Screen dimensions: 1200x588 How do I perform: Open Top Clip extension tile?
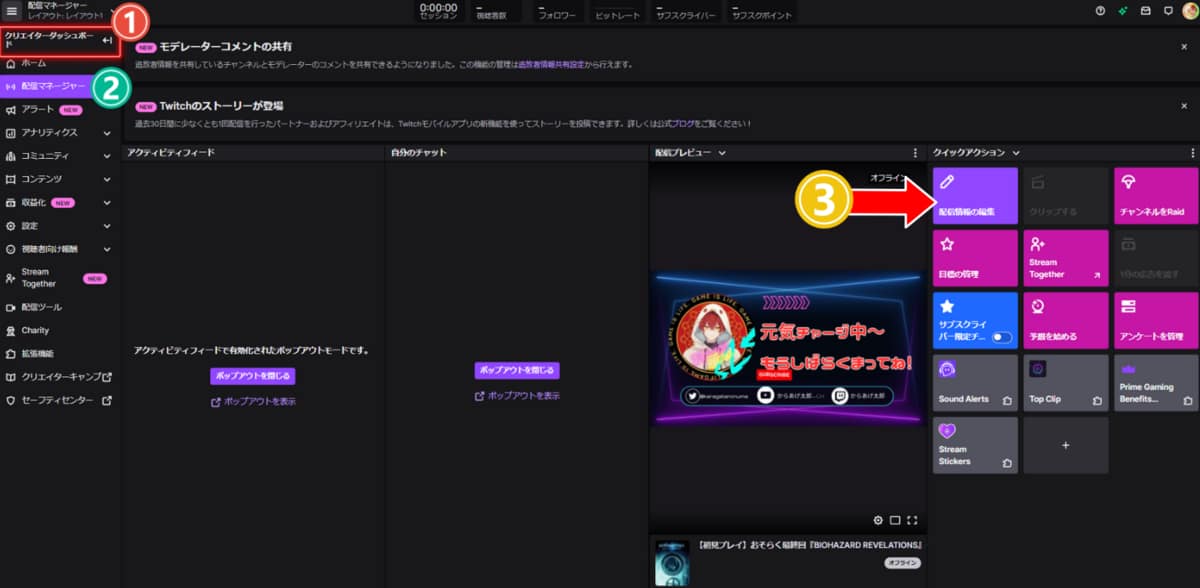coord(1065,382)
